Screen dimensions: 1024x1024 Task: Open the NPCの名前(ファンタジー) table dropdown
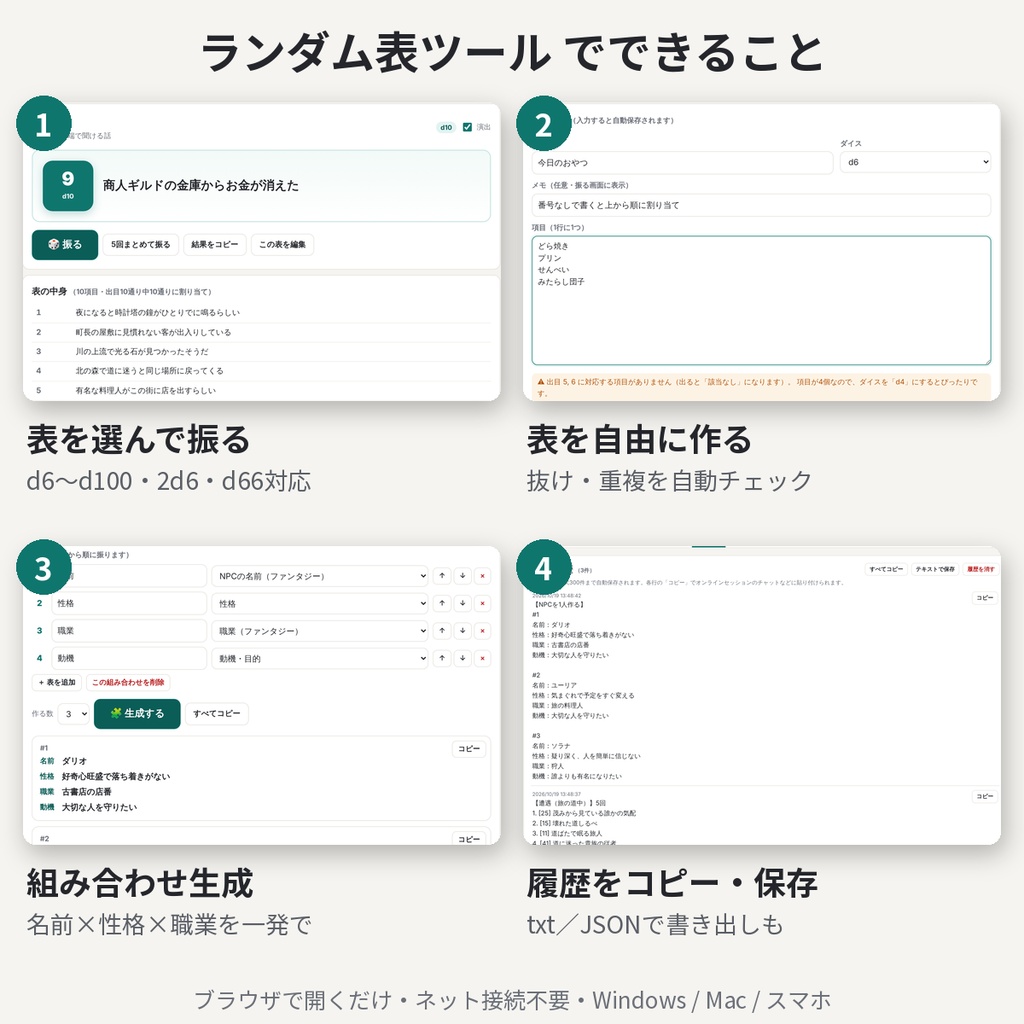[320, 576]
